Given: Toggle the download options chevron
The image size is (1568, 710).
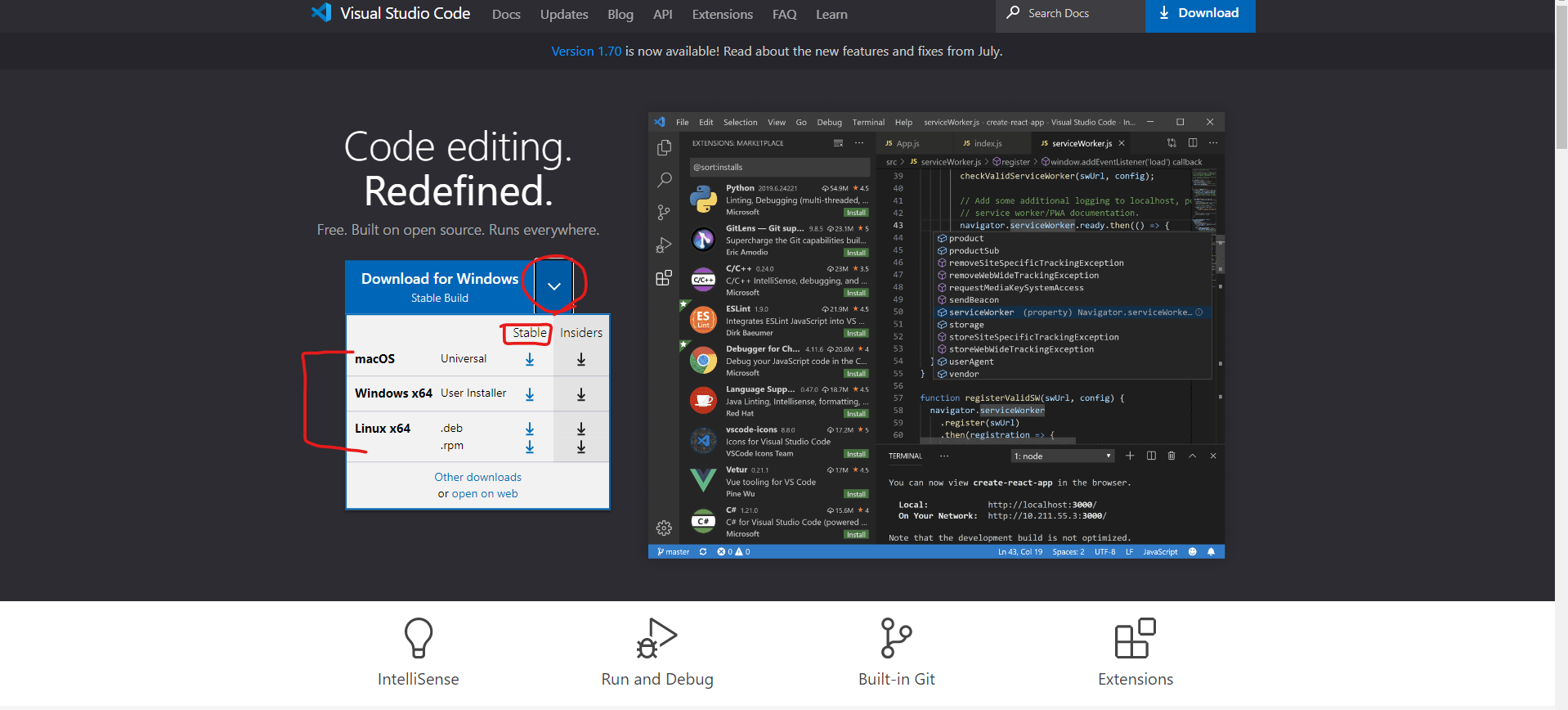Looking at the screenshot, I should [554, 286].
